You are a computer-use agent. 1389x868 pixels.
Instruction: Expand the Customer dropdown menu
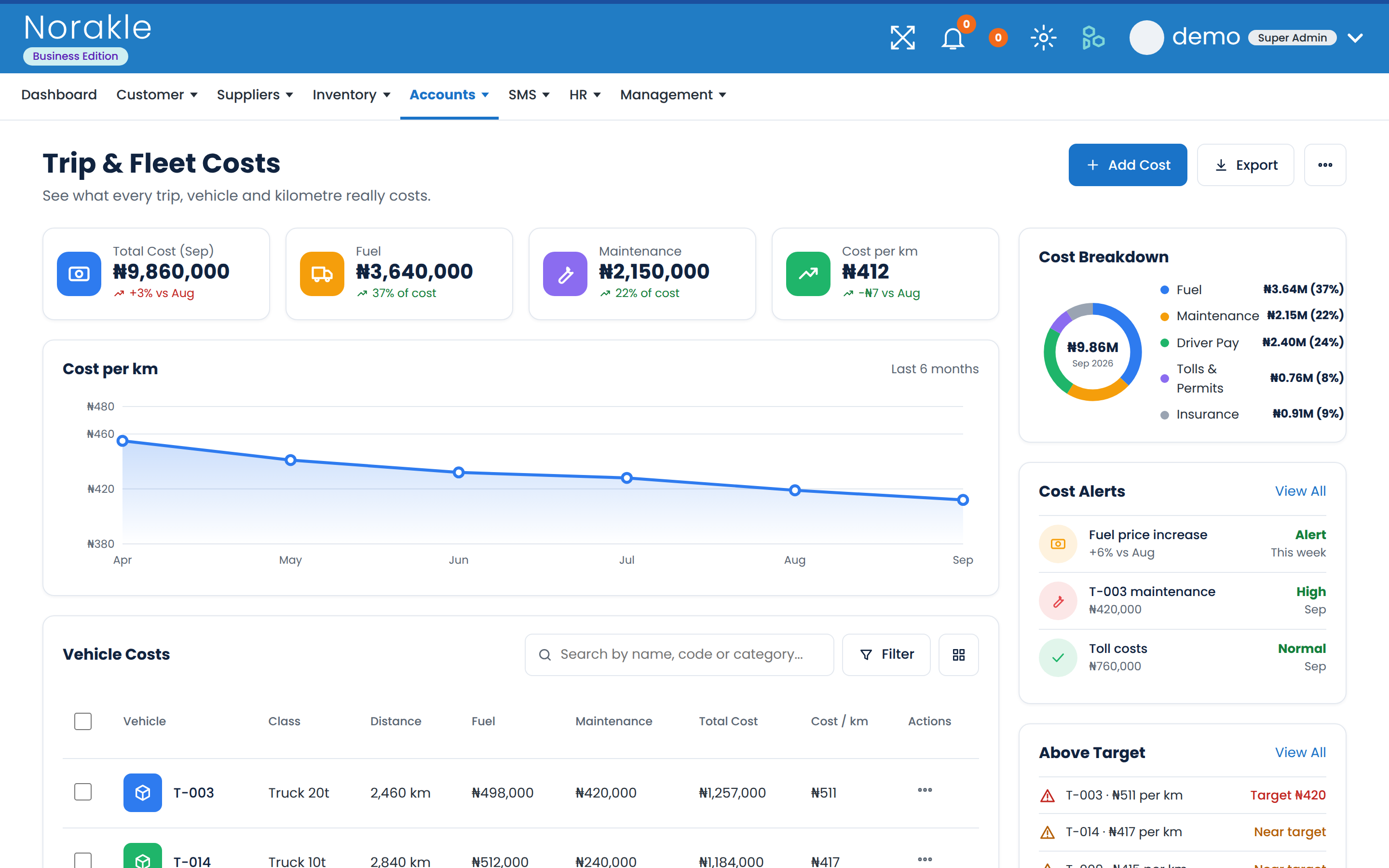pyautogui.click(x=157, y=95)
